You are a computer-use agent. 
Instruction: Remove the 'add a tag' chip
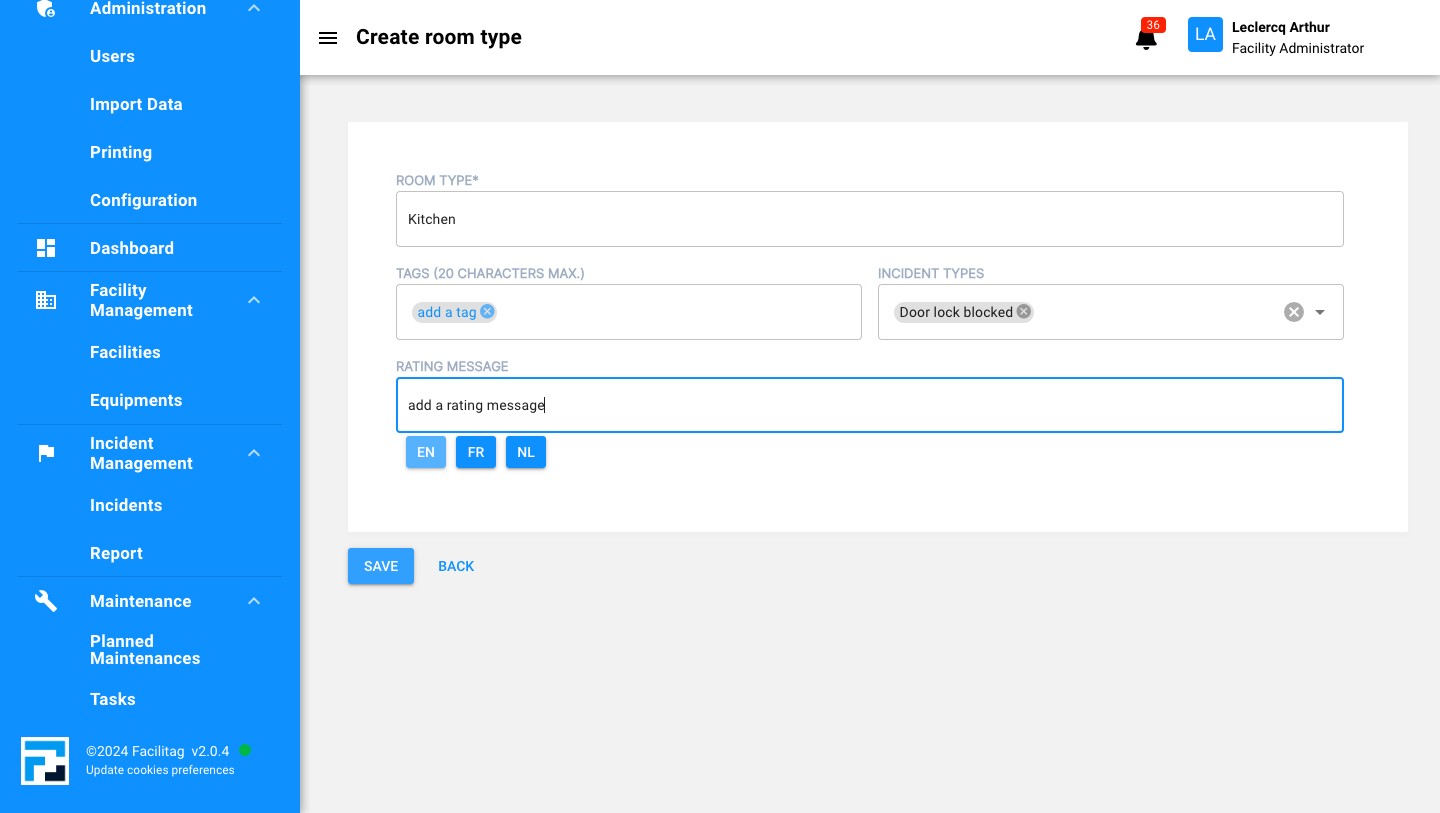coord(487,312)
